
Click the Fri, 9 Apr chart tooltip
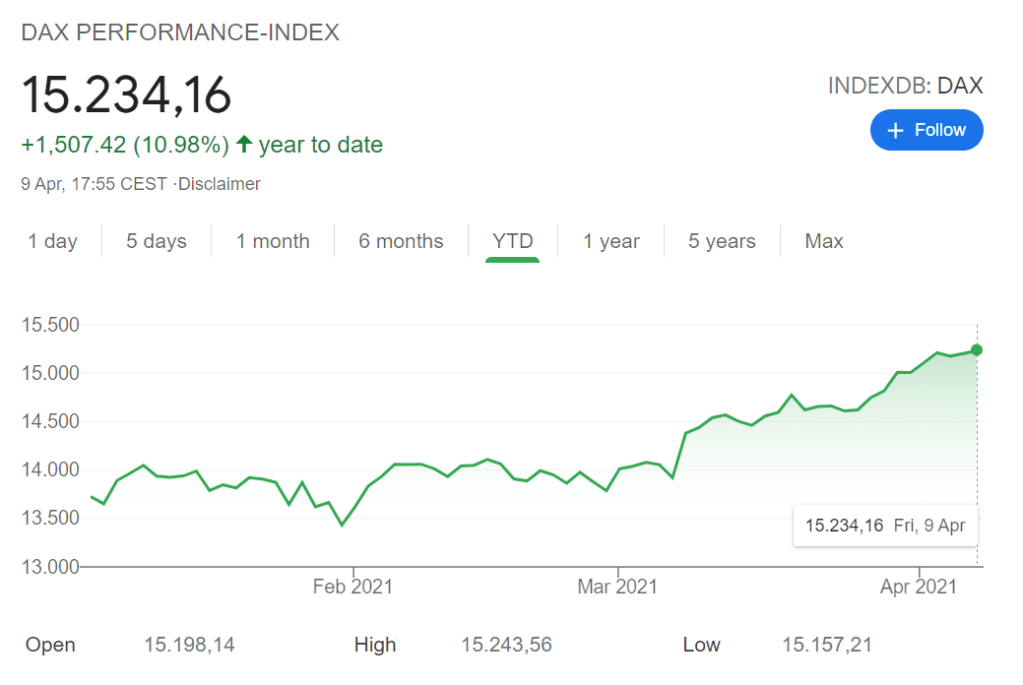point(884,525)
